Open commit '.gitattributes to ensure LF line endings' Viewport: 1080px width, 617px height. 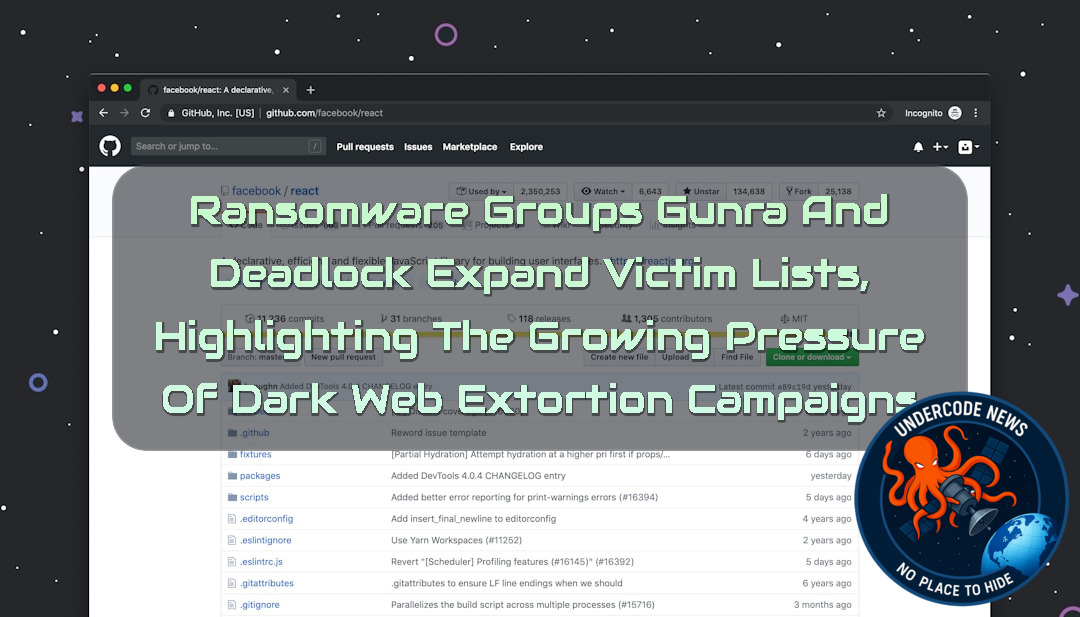tap(507, 583)
